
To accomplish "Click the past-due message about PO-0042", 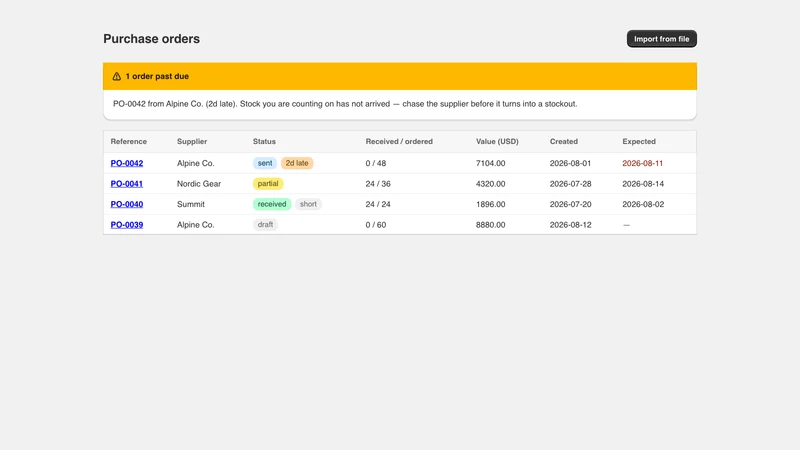I will (345, 104).
